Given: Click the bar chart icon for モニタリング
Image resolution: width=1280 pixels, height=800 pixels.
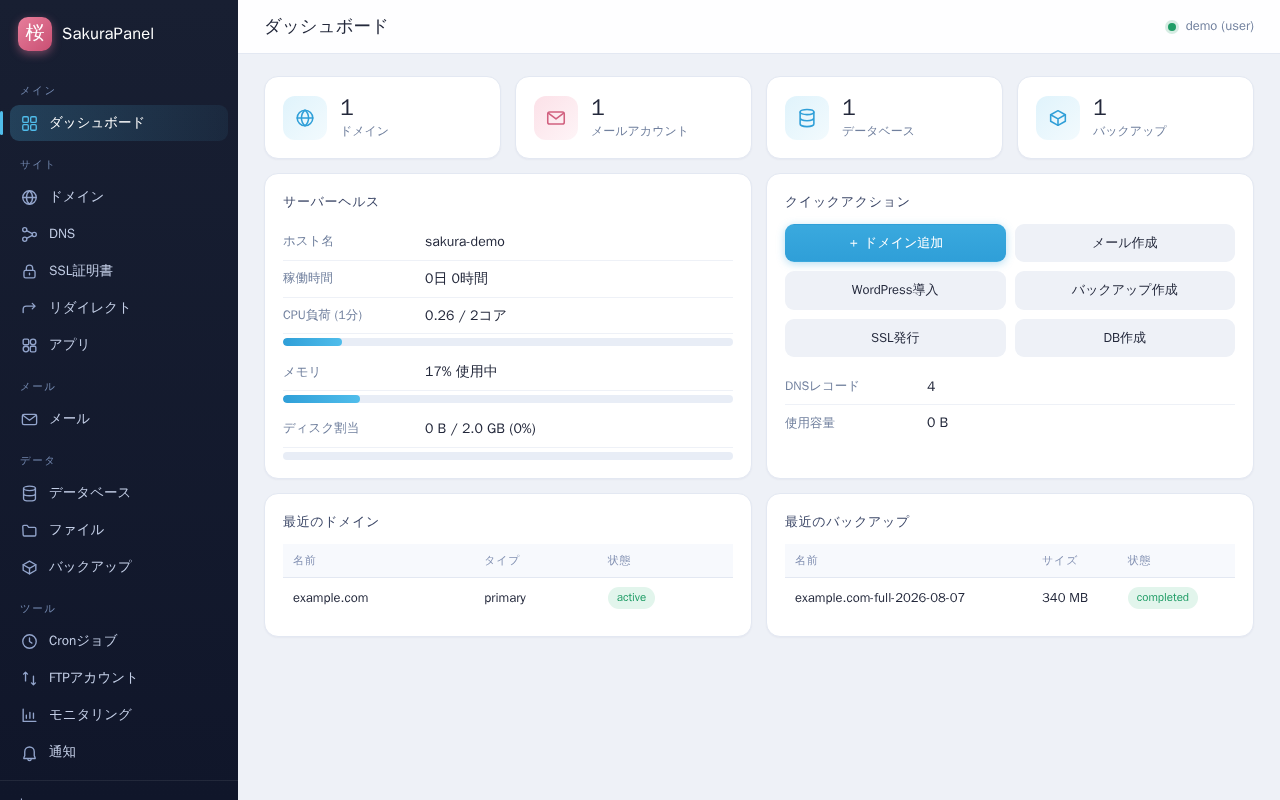Looking at the screenshot, I should click(x=29, y=715).
